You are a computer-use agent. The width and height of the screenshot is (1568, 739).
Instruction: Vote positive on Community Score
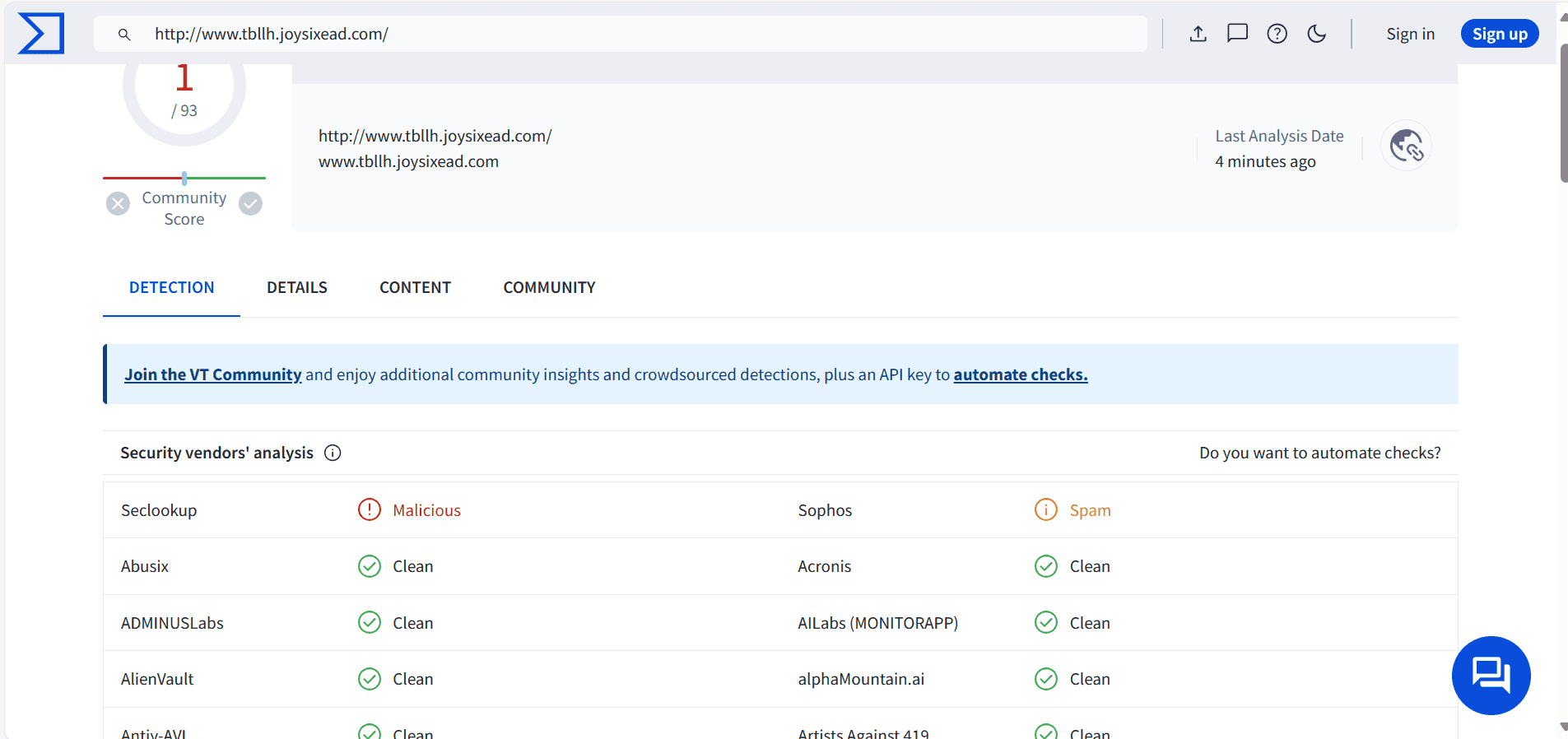251,203
